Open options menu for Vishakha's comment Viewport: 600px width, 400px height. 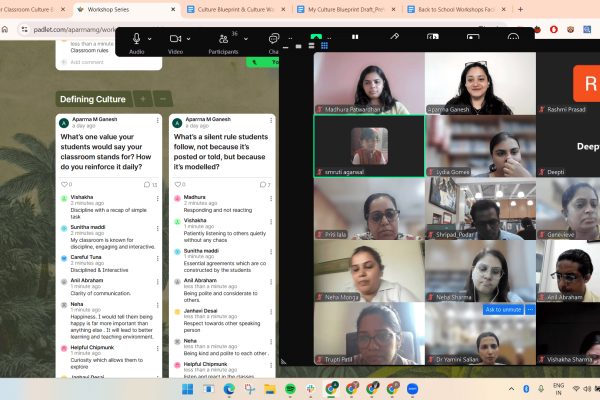[158, 199]
